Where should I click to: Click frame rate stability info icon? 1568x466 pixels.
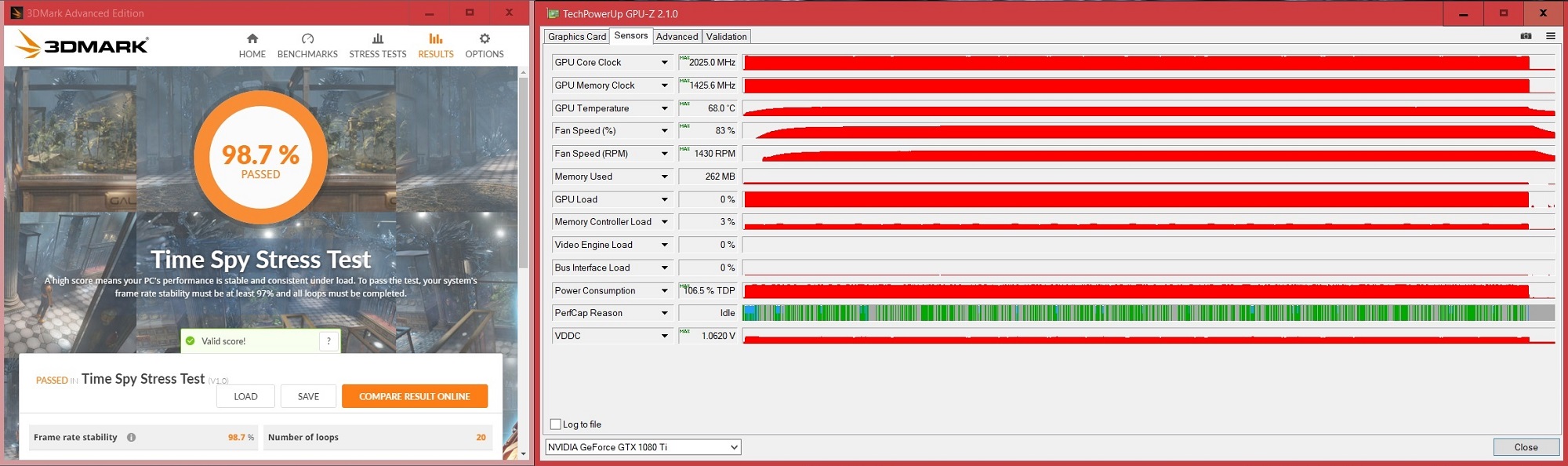click(131, 437)
